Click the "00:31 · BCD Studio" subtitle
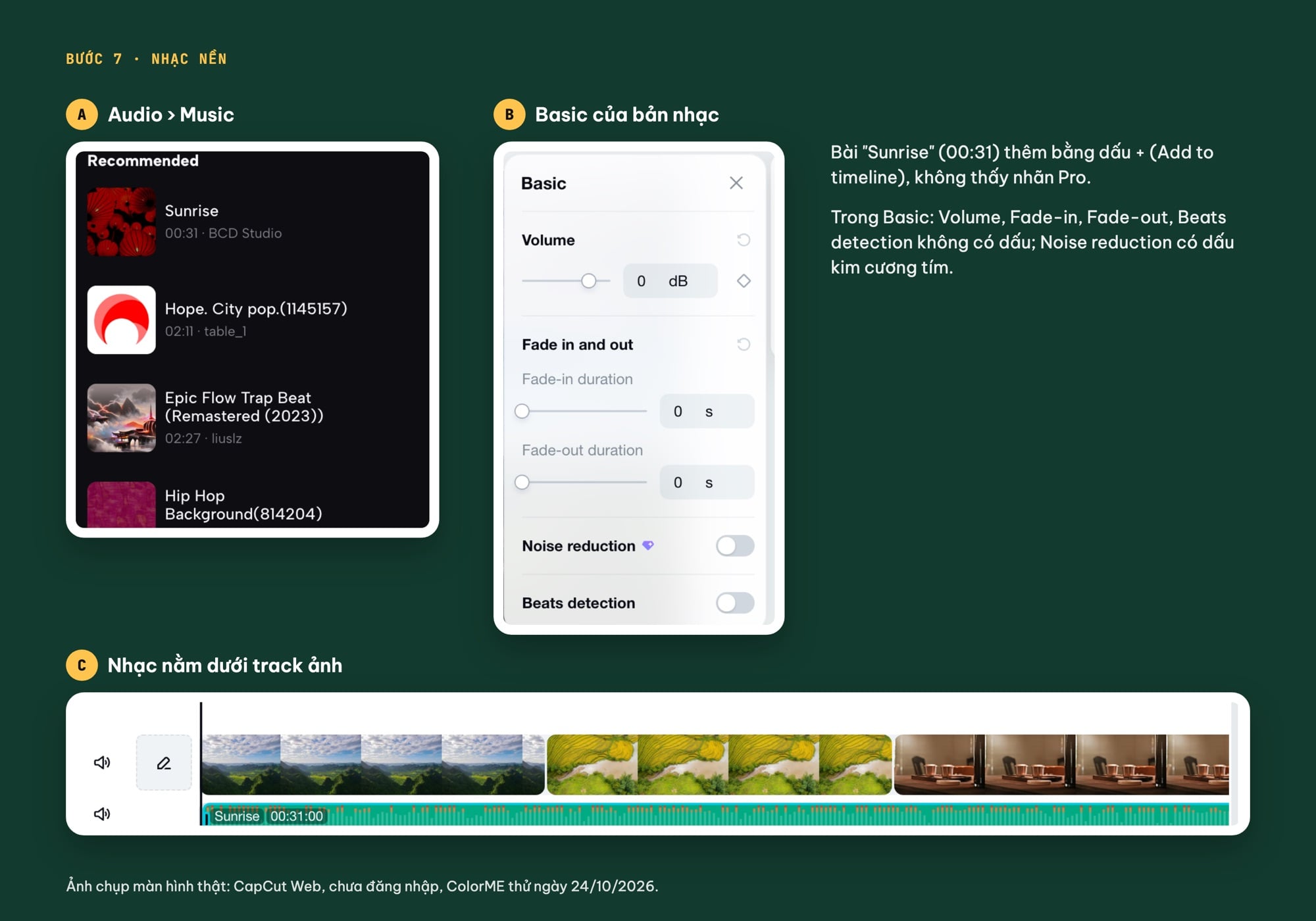This screenshot has width=1316, height=921. [x=223, y=233]
